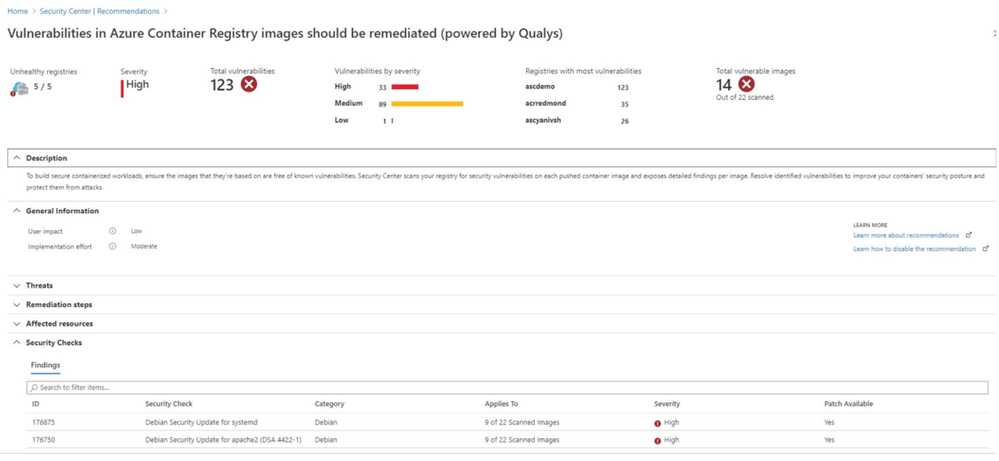
Task: Click the High severity red bar
Action: pos(405,87)
